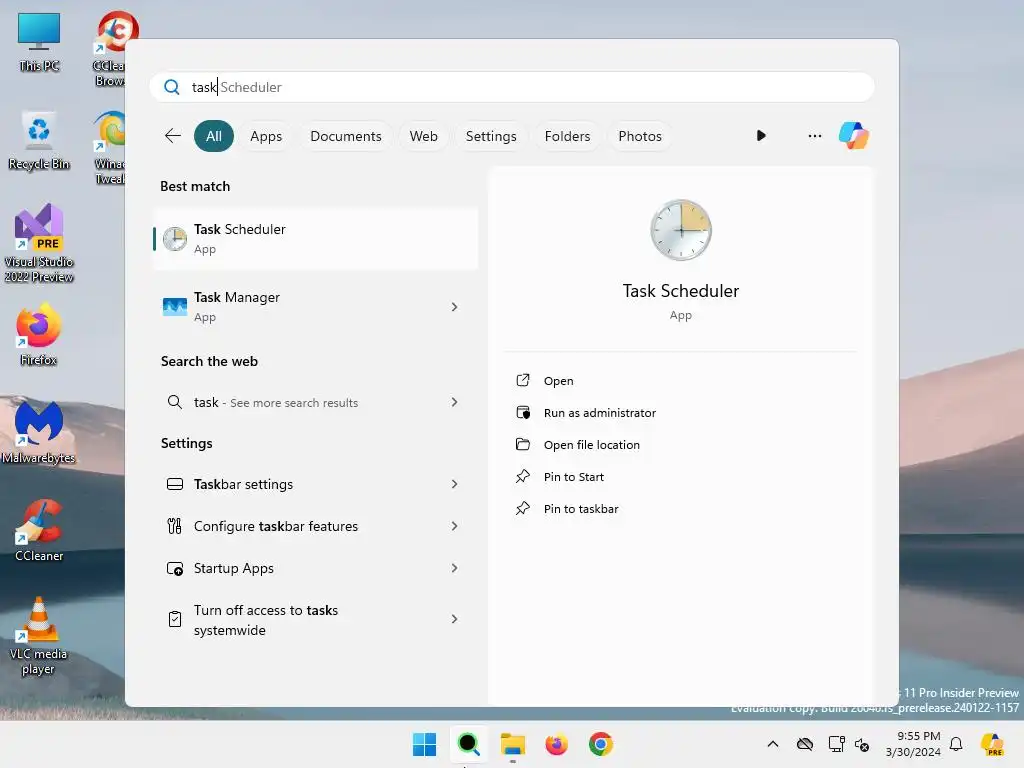1024x768 pixels.
Task: Switch to the Settings filter tab
Action: 491,136
